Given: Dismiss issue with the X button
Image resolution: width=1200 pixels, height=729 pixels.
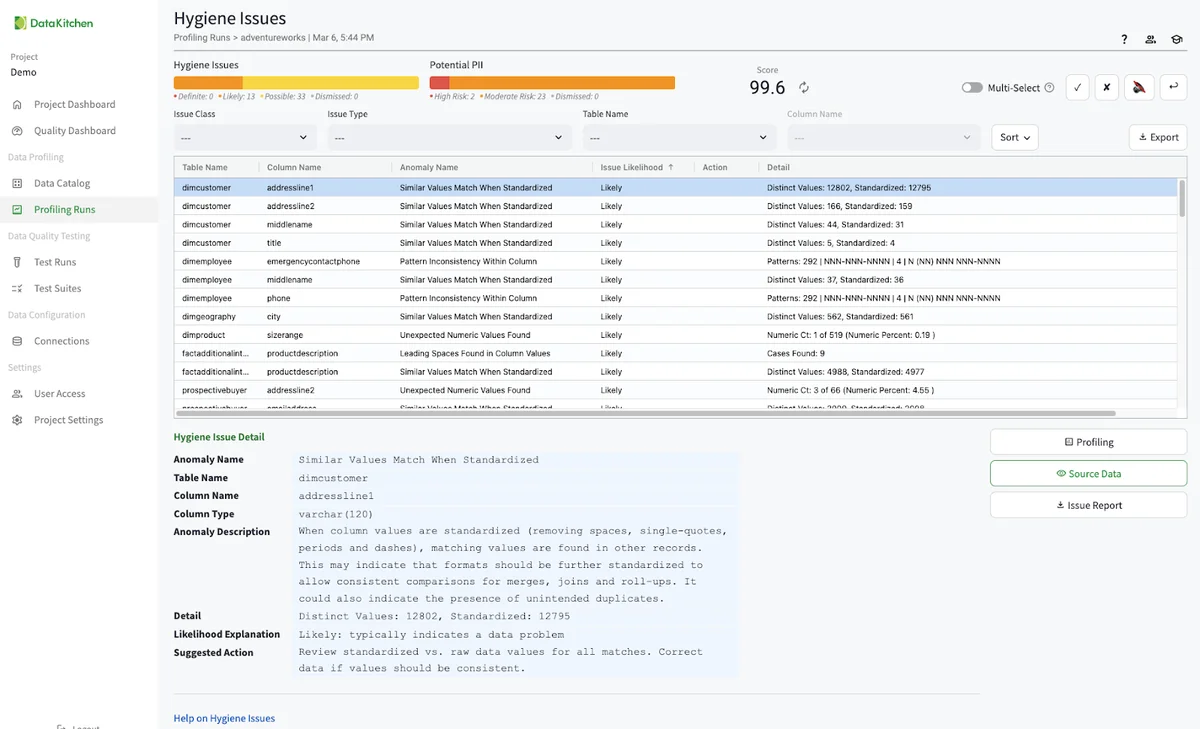Looking at the screenshot, I should point(1106,87).
